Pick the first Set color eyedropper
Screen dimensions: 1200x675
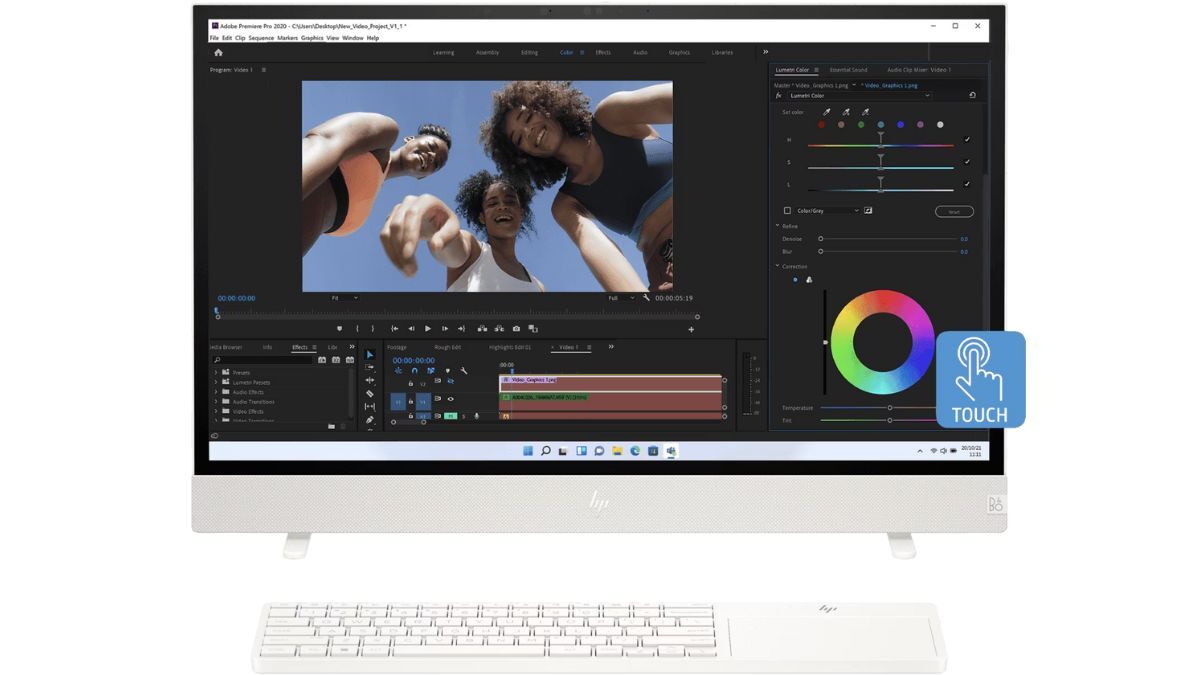(x=826, y=112)
